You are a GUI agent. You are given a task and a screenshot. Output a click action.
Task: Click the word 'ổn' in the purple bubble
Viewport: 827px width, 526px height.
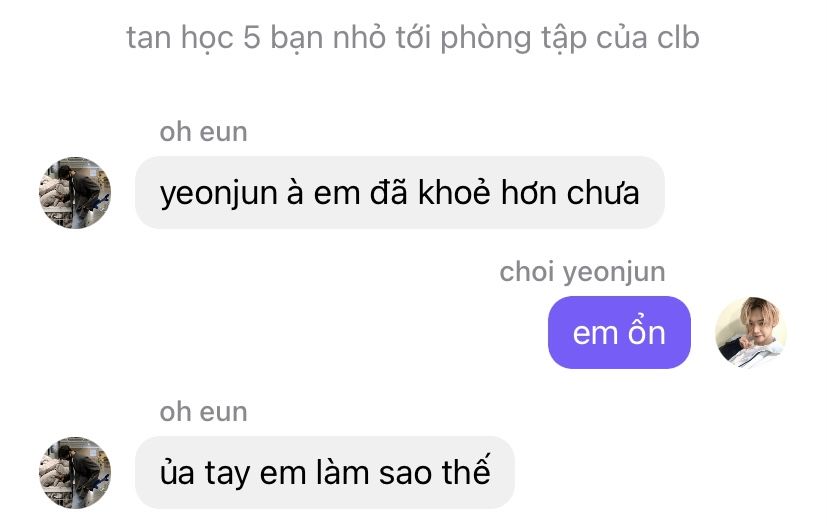pyautogui.click(x=646, y=331)
